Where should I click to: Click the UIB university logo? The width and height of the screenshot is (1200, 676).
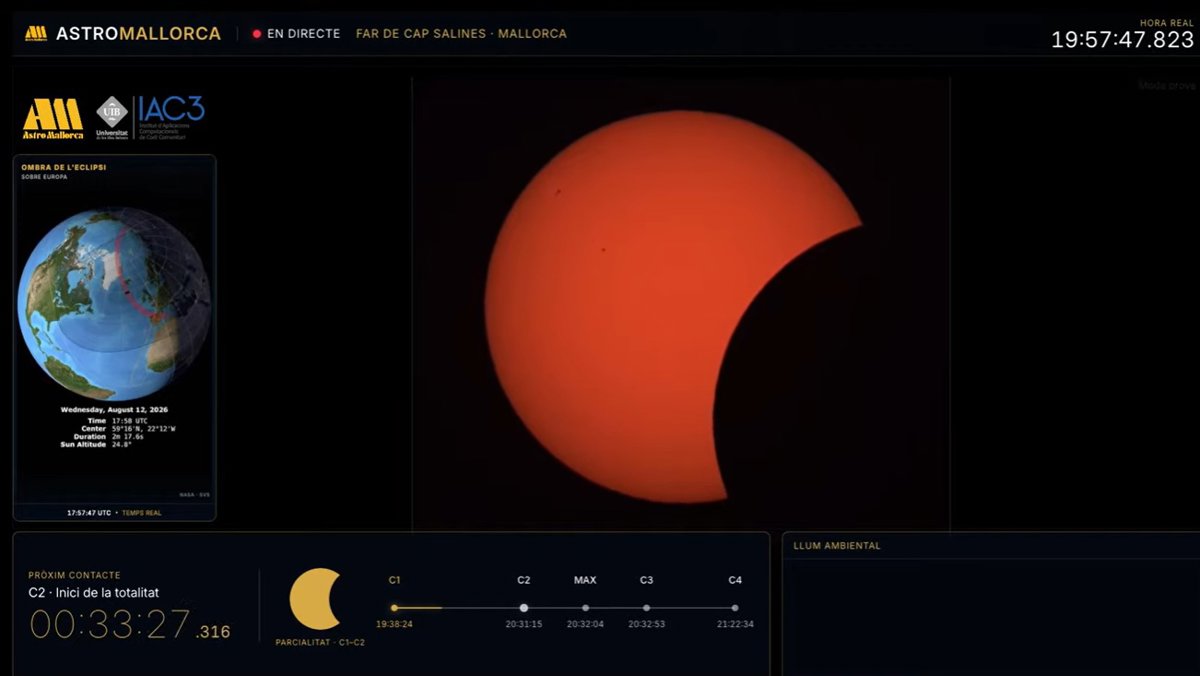click(111, 117)
